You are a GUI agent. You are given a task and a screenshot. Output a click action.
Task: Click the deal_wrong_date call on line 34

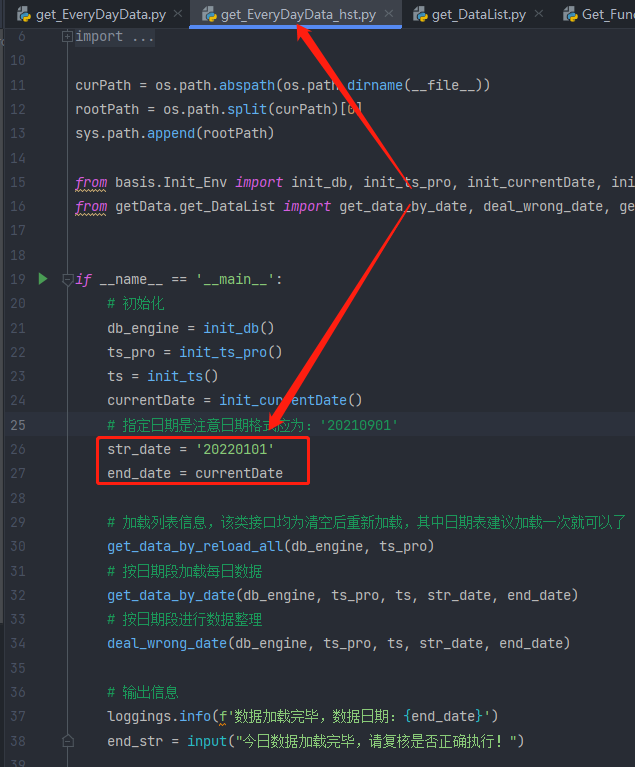point(167,643)
